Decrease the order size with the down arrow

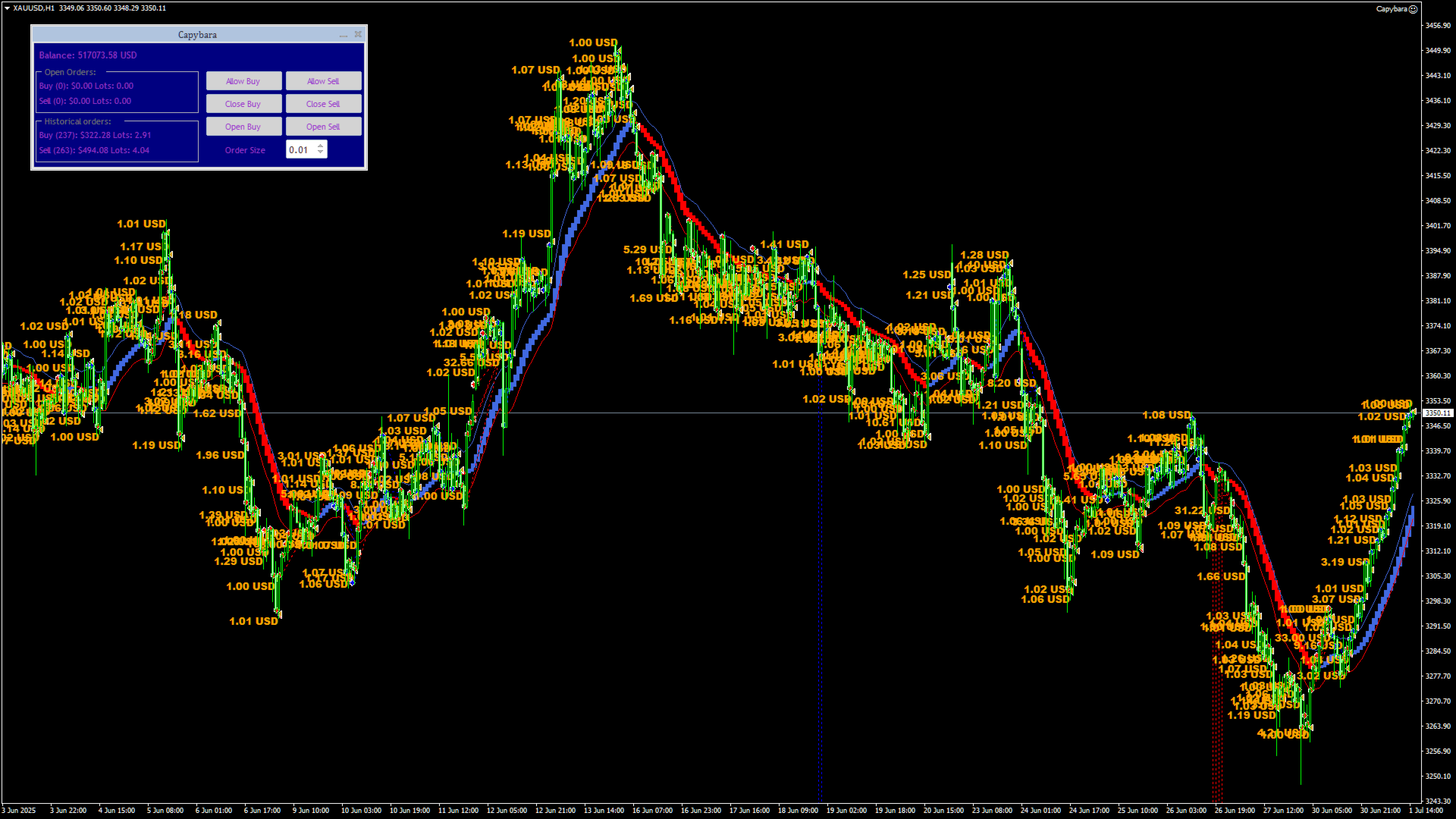(321, 153)
